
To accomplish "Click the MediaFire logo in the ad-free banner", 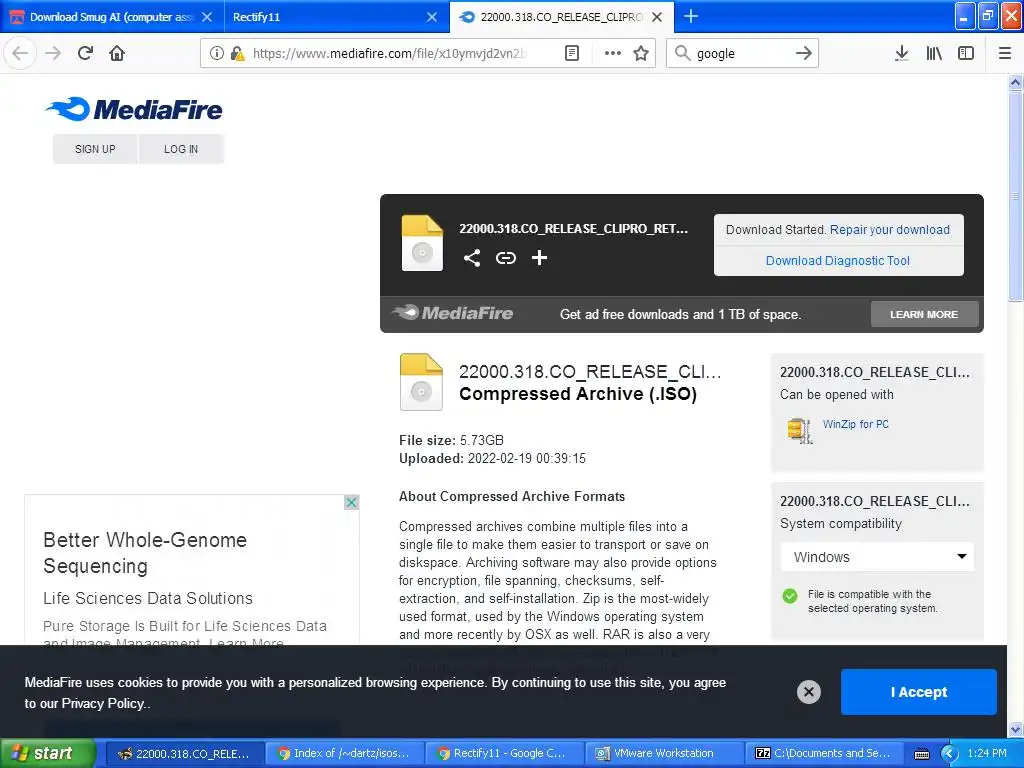I will point(452,313).
